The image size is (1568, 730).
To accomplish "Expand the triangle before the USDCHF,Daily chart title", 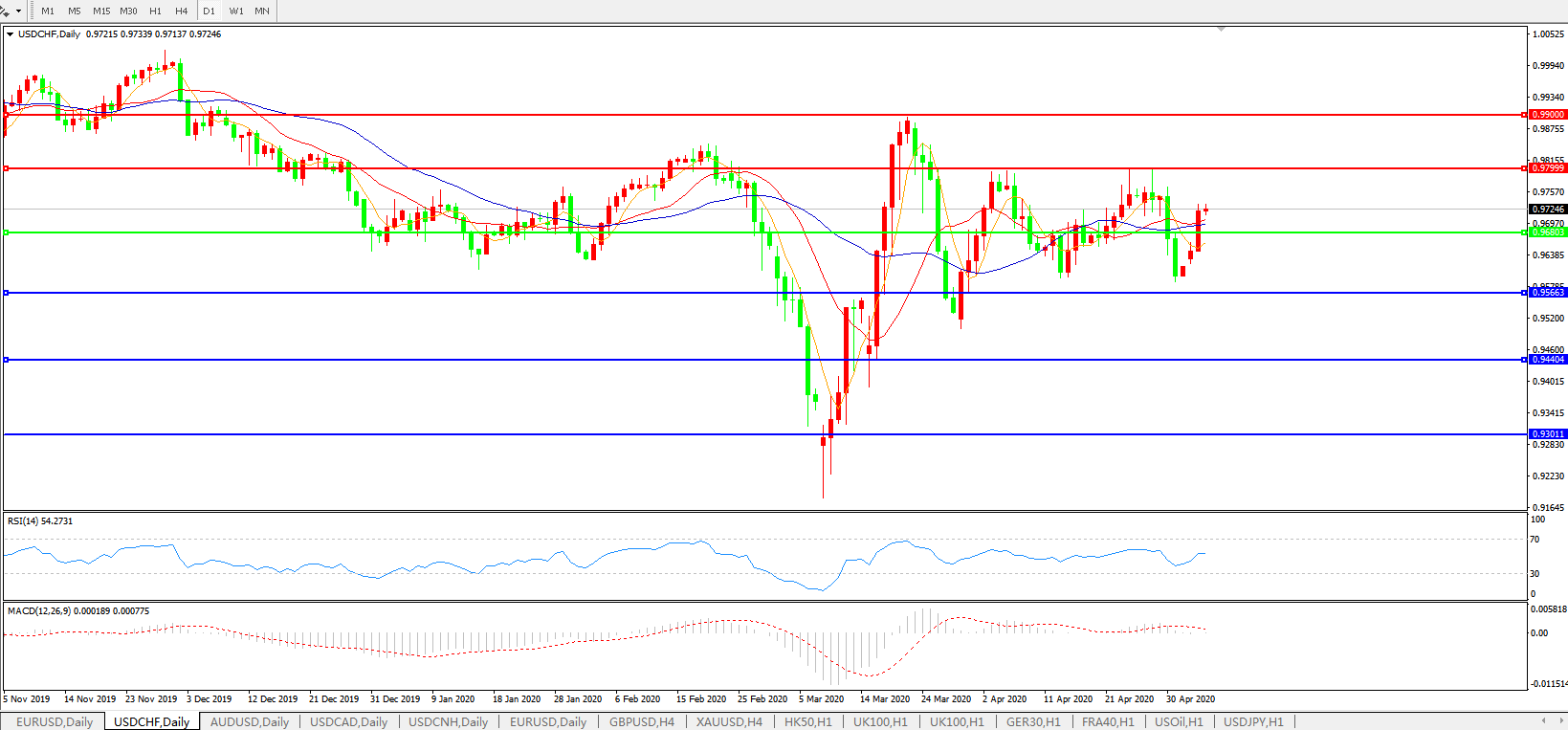I will pos(11,34).
